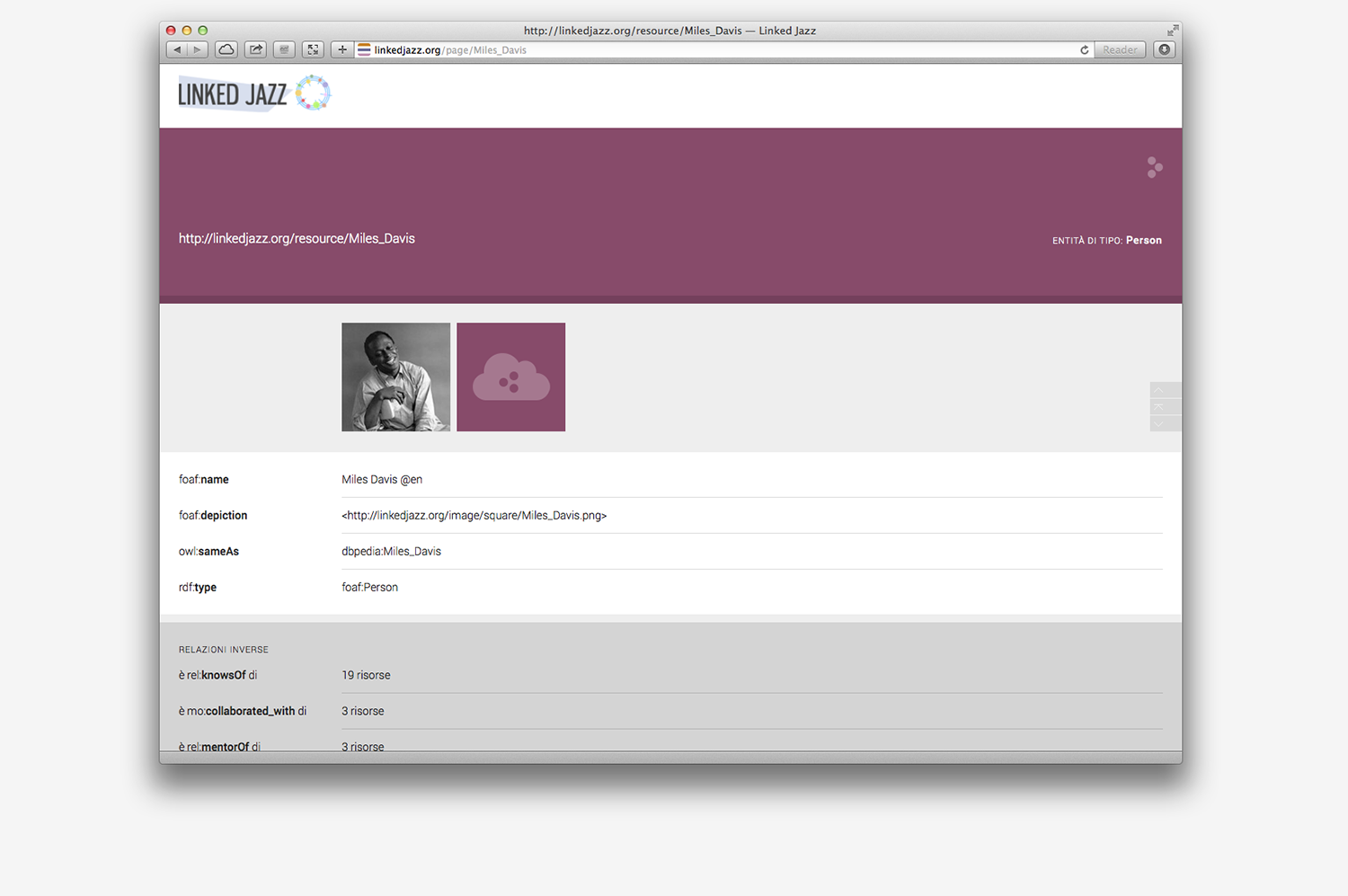
Task: Click the Share icon in the browser toolbar
Action: 255,49
